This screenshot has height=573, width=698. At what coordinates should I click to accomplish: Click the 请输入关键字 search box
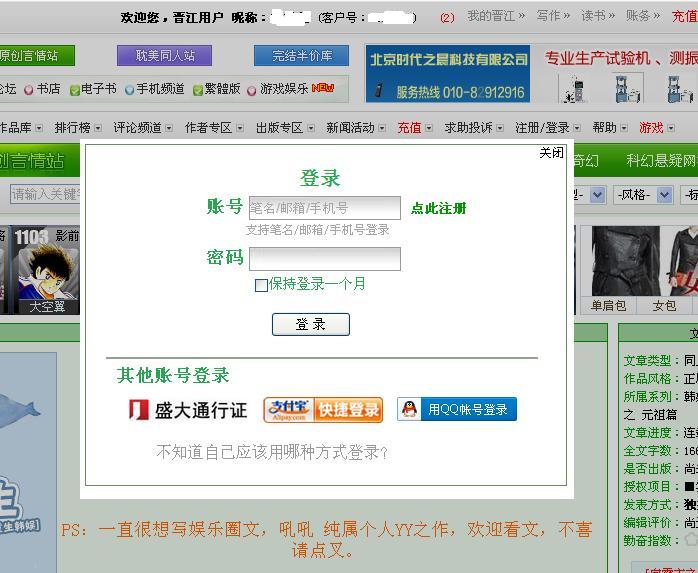[x=45, y=195]
